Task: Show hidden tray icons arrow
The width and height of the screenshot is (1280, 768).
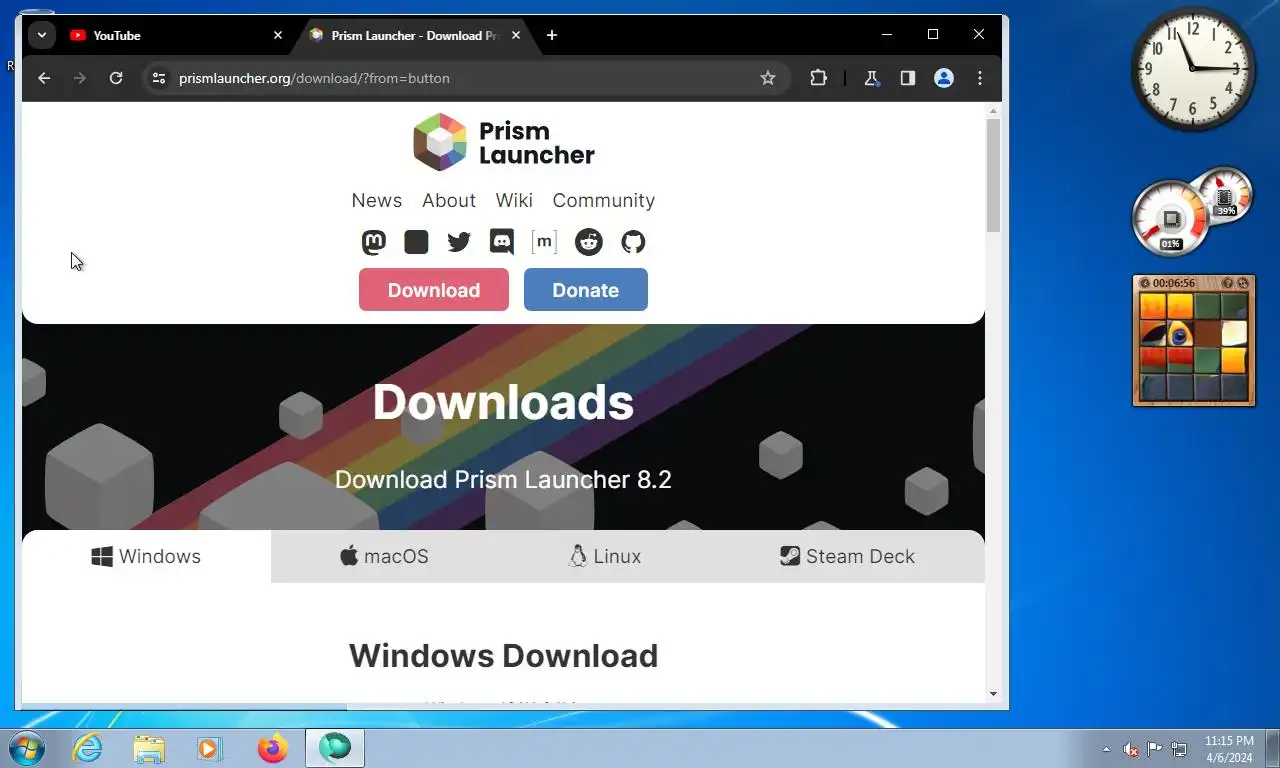Action: pyautogui.click(x=1106, y=749)
